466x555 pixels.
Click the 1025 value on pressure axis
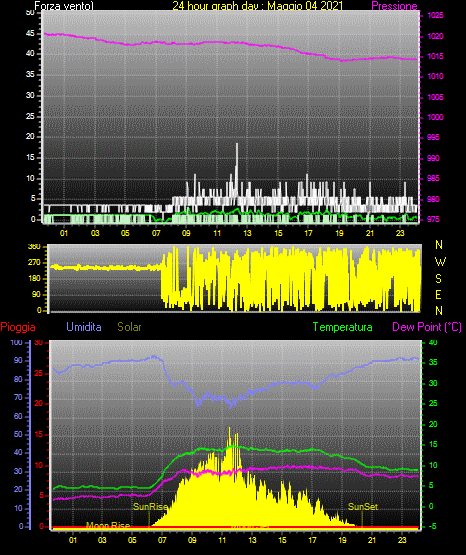(435, 15)
